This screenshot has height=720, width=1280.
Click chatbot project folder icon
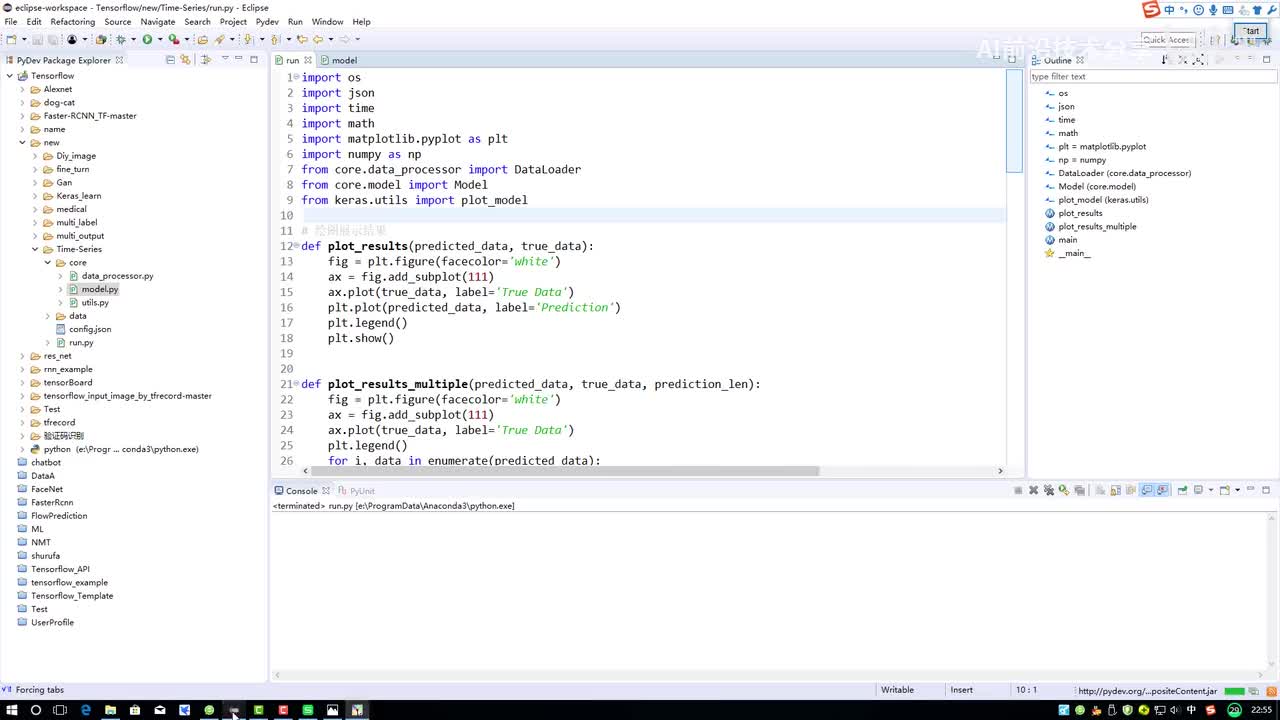tap(22, 463)
